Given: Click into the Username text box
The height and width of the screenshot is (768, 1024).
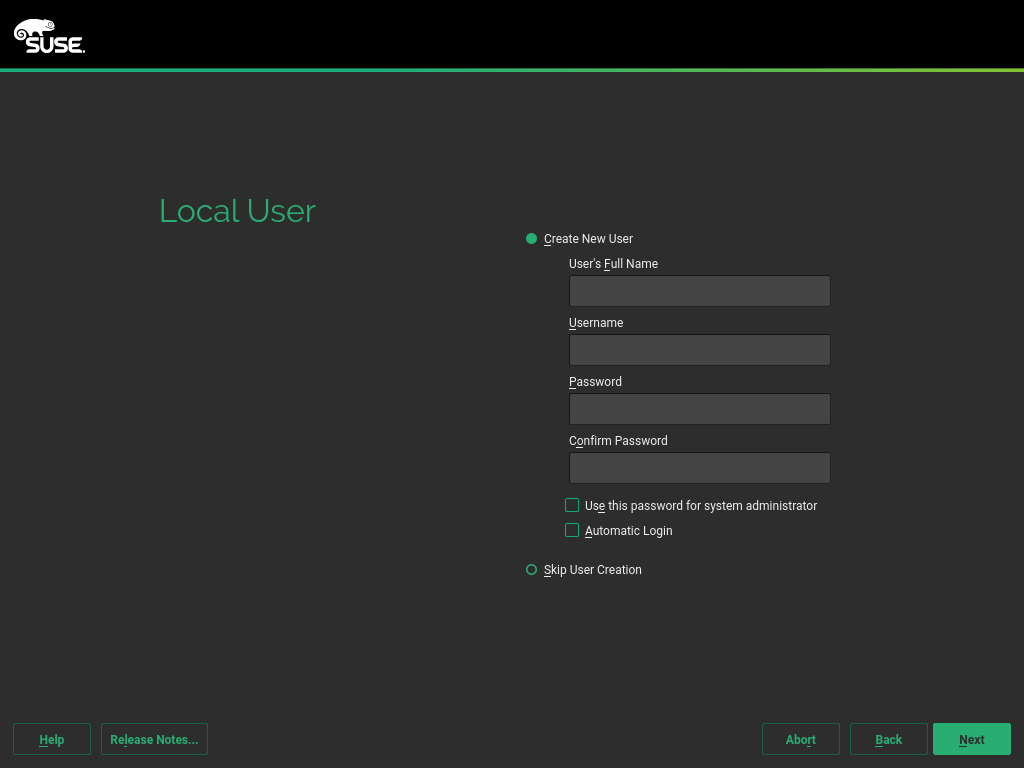Looking at the screenshot, I should point(699,350).
